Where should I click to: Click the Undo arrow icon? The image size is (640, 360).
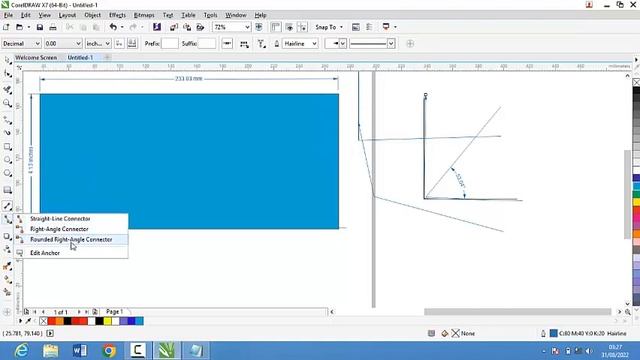(x=113, y=27)
